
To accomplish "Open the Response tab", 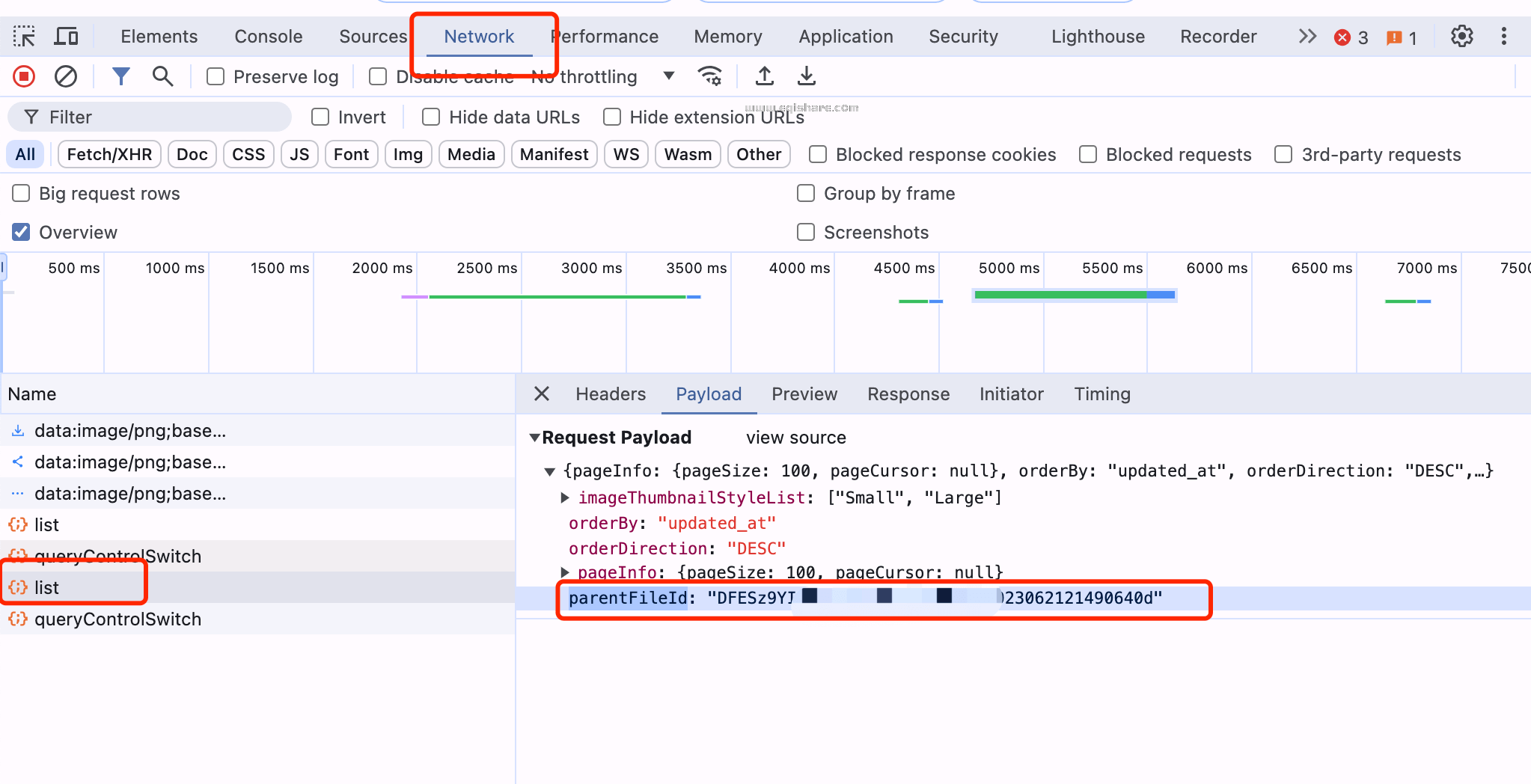I will [908, 394].
